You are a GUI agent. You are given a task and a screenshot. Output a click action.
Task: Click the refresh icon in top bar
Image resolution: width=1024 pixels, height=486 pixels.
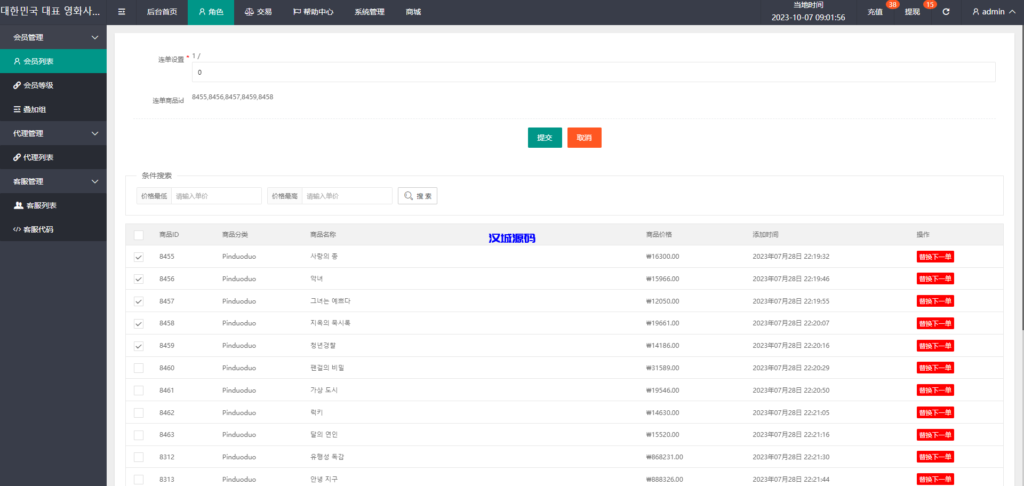[946, 12]
